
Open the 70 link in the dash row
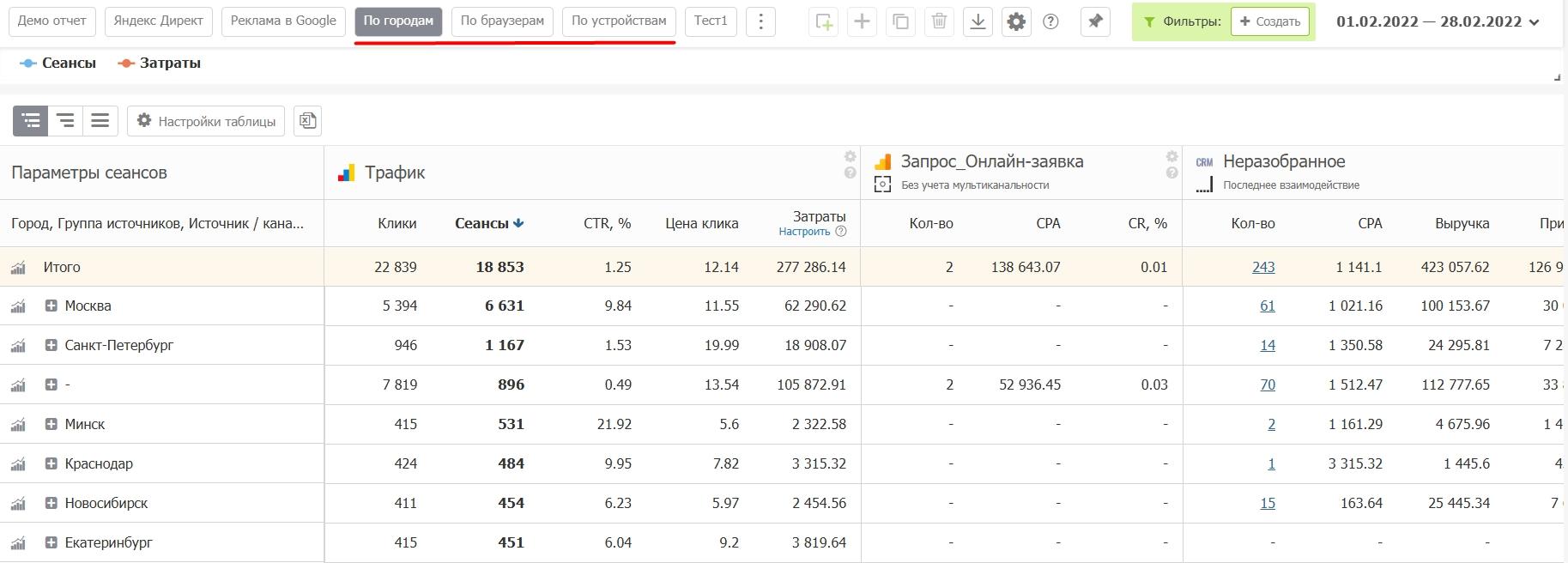click(x=1268, y=384)
